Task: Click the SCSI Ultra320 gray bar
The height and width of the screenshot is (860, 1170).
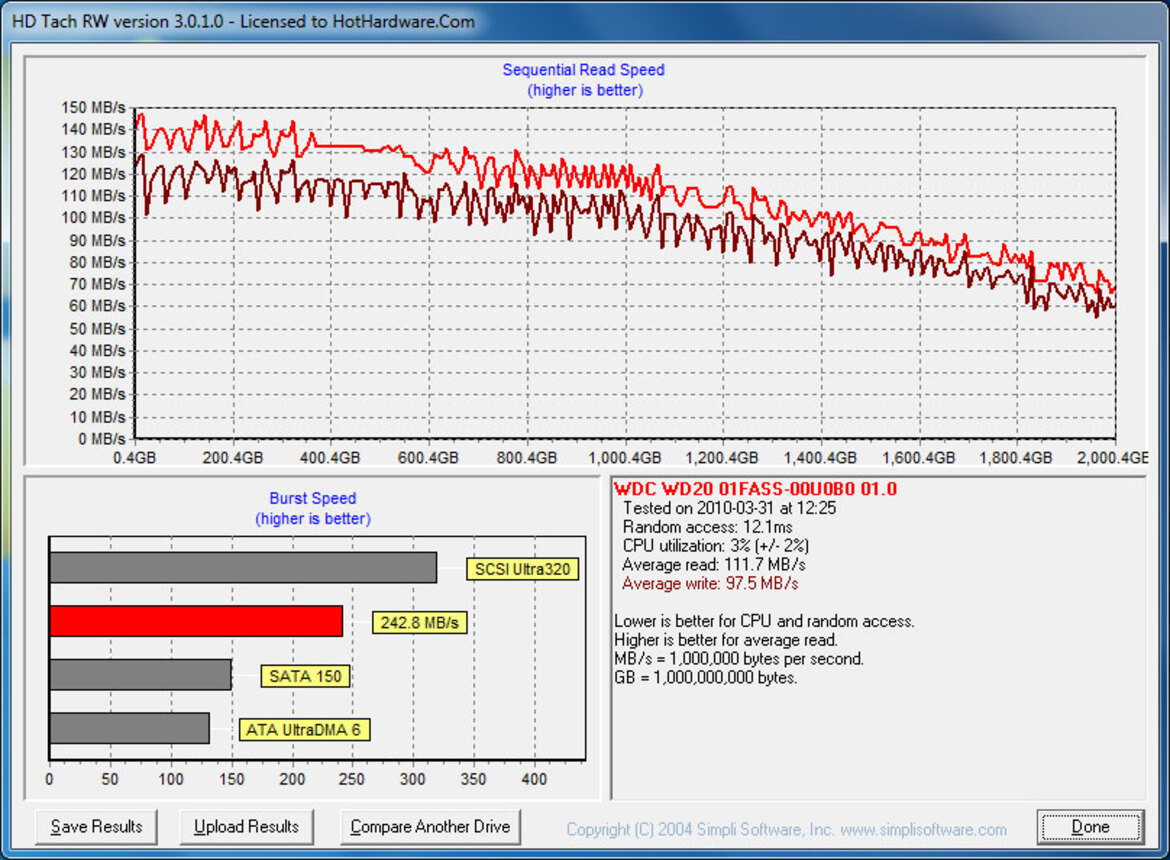Action: click(243, 568)
